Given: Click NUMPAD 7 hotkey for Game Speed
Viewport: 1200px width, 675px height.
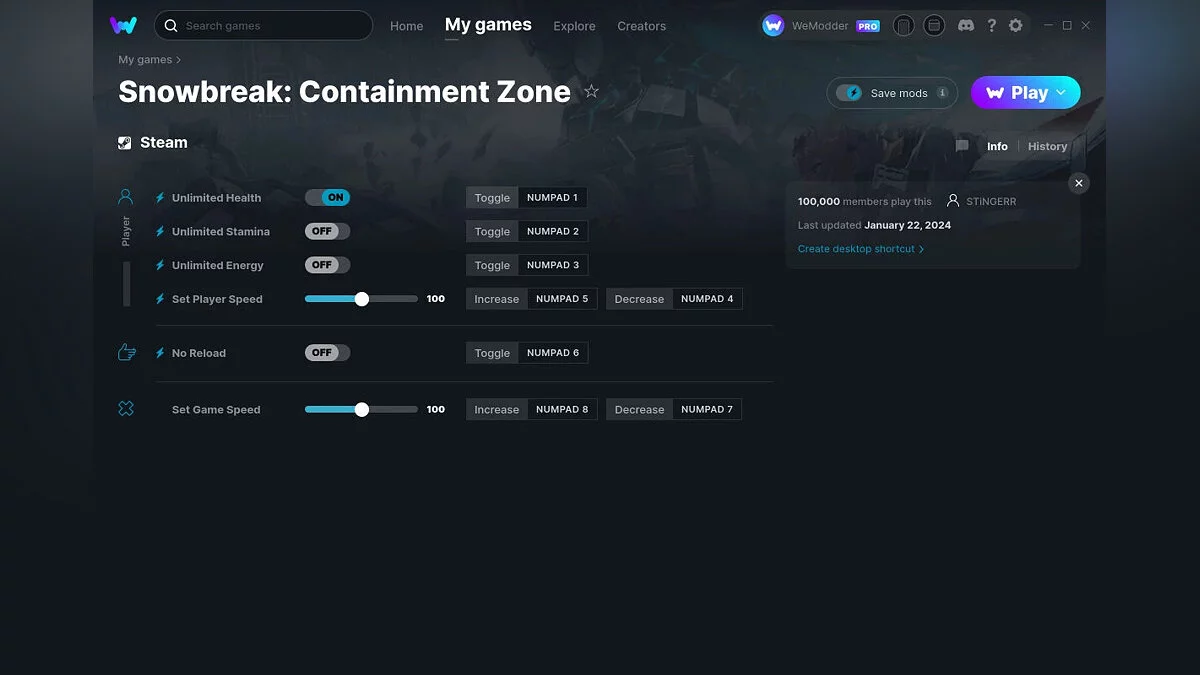Looking at the screenshot, I should [707, 409].
